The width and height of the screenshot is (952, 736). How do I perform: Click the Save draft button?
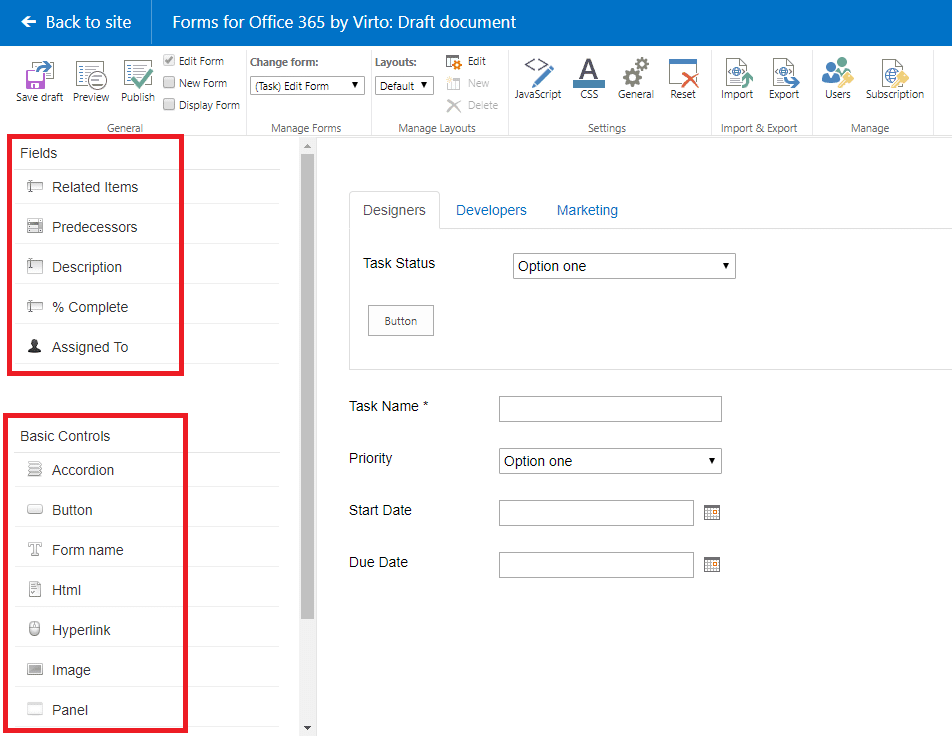point(37,80)
